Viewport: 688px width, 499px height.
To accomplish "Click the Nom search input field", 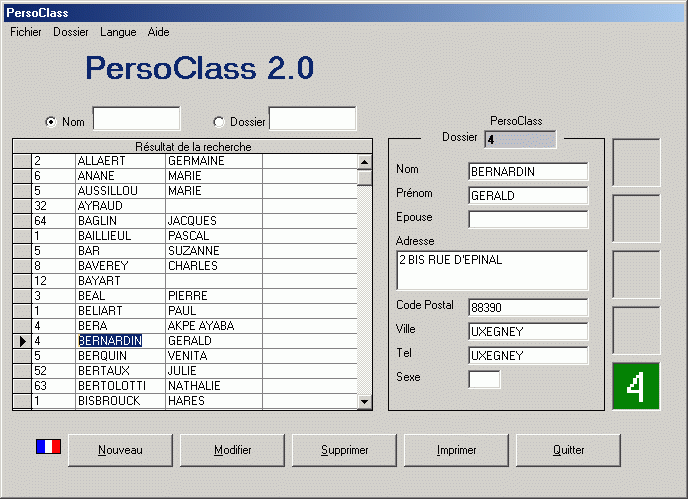I will (136, 118).
